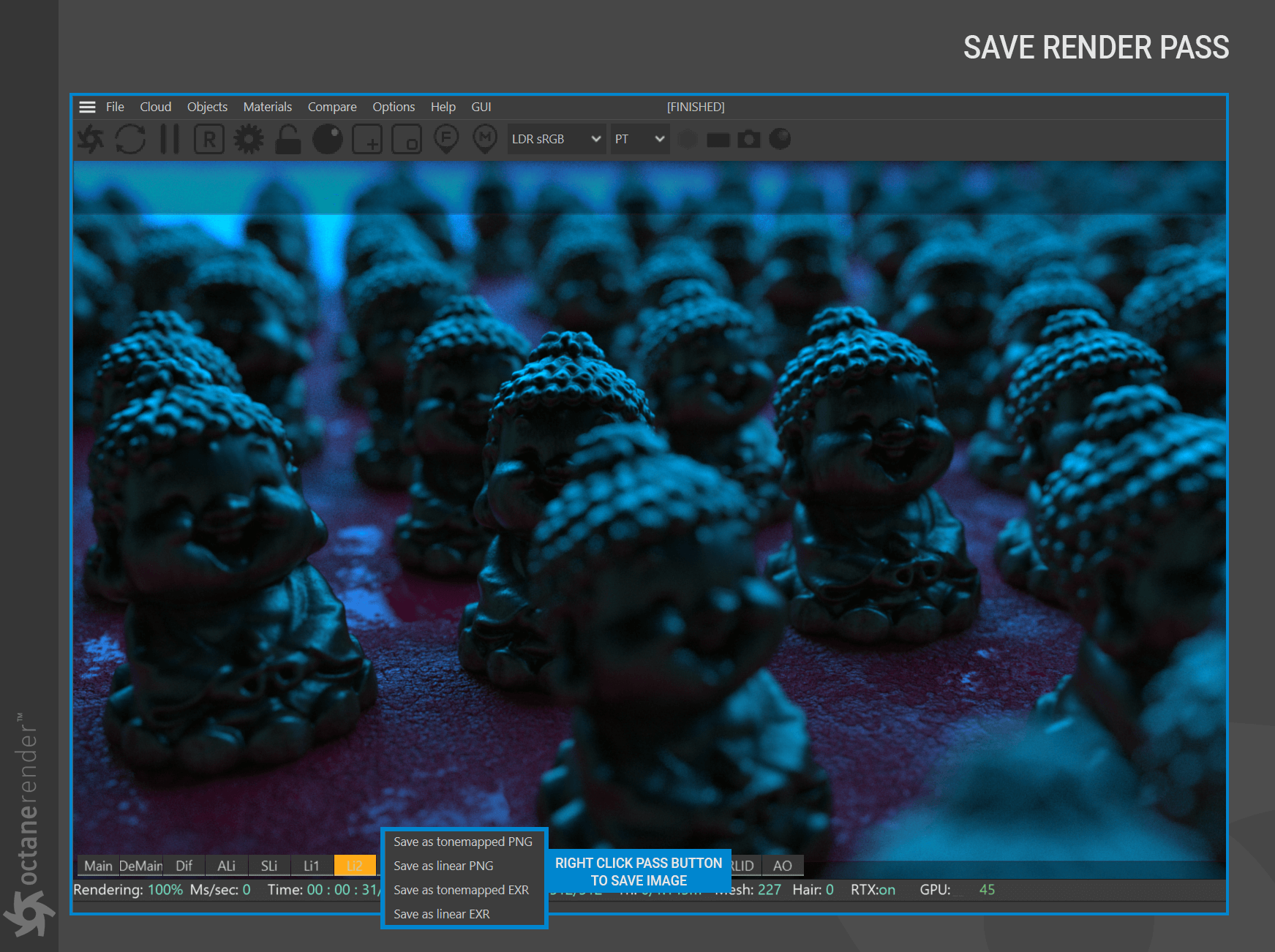1275x952 pixels.
Task: Click the Octane send-scene pinwheel icon
Action: pos(91,139)
